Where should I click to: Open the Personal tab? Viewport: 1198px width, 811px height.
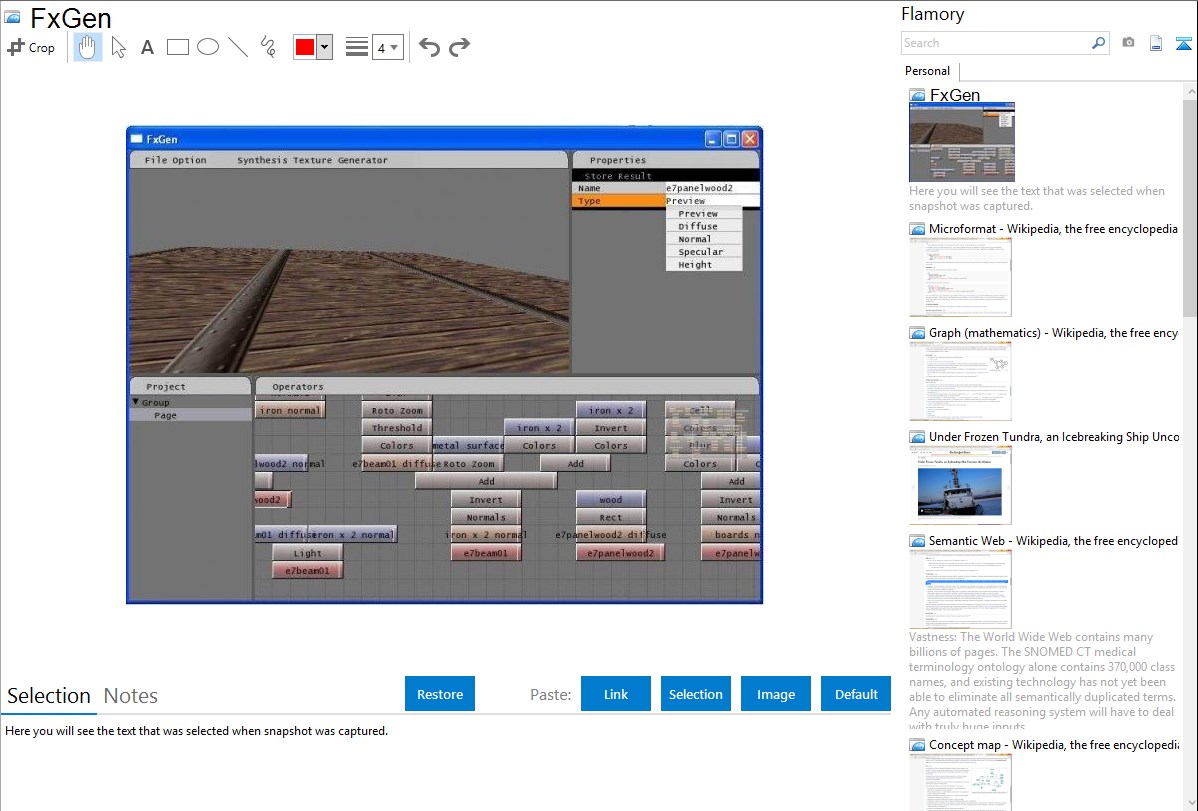pos(928,71)
